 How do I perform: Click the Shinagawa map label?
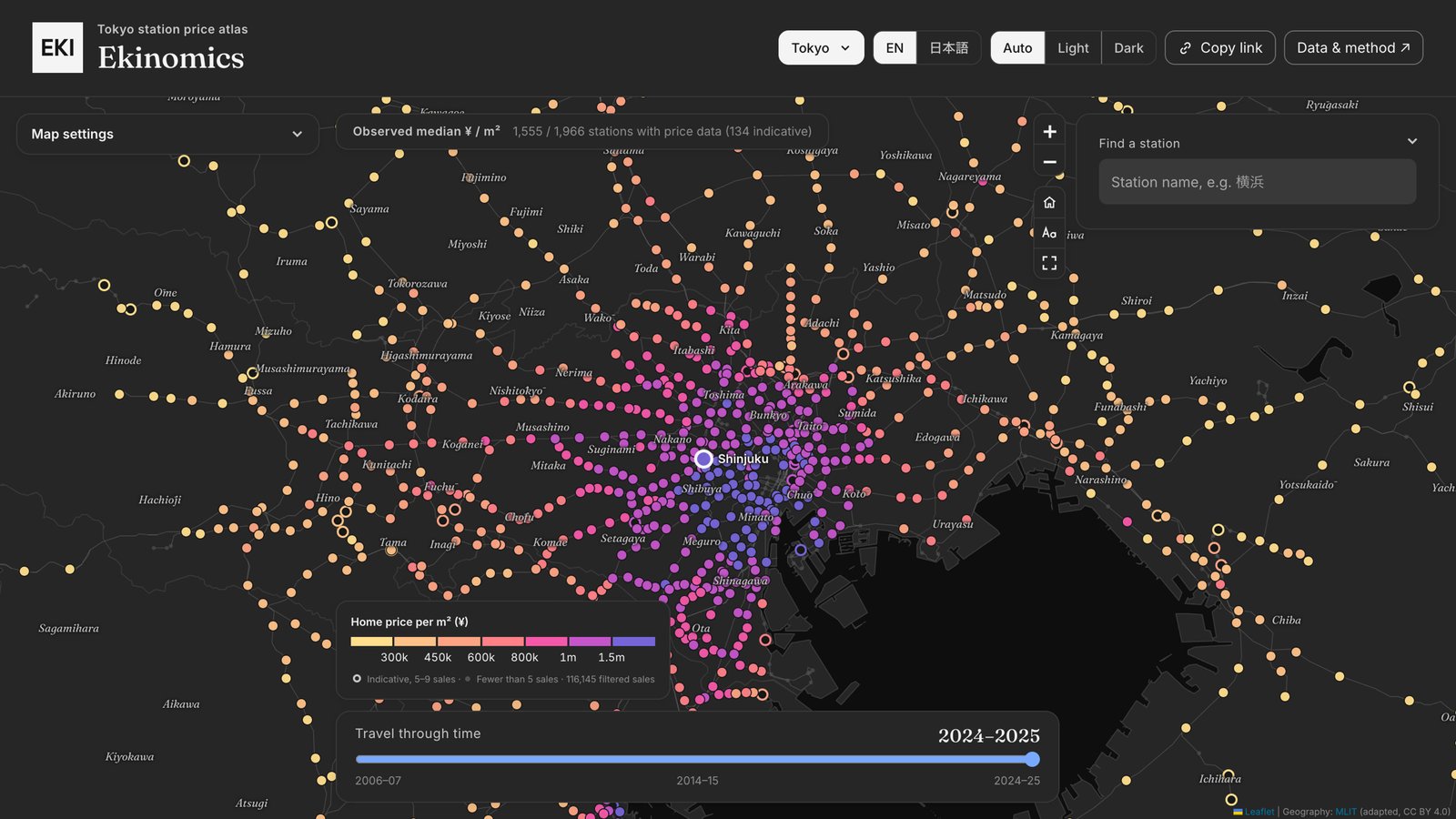[741, 581]
